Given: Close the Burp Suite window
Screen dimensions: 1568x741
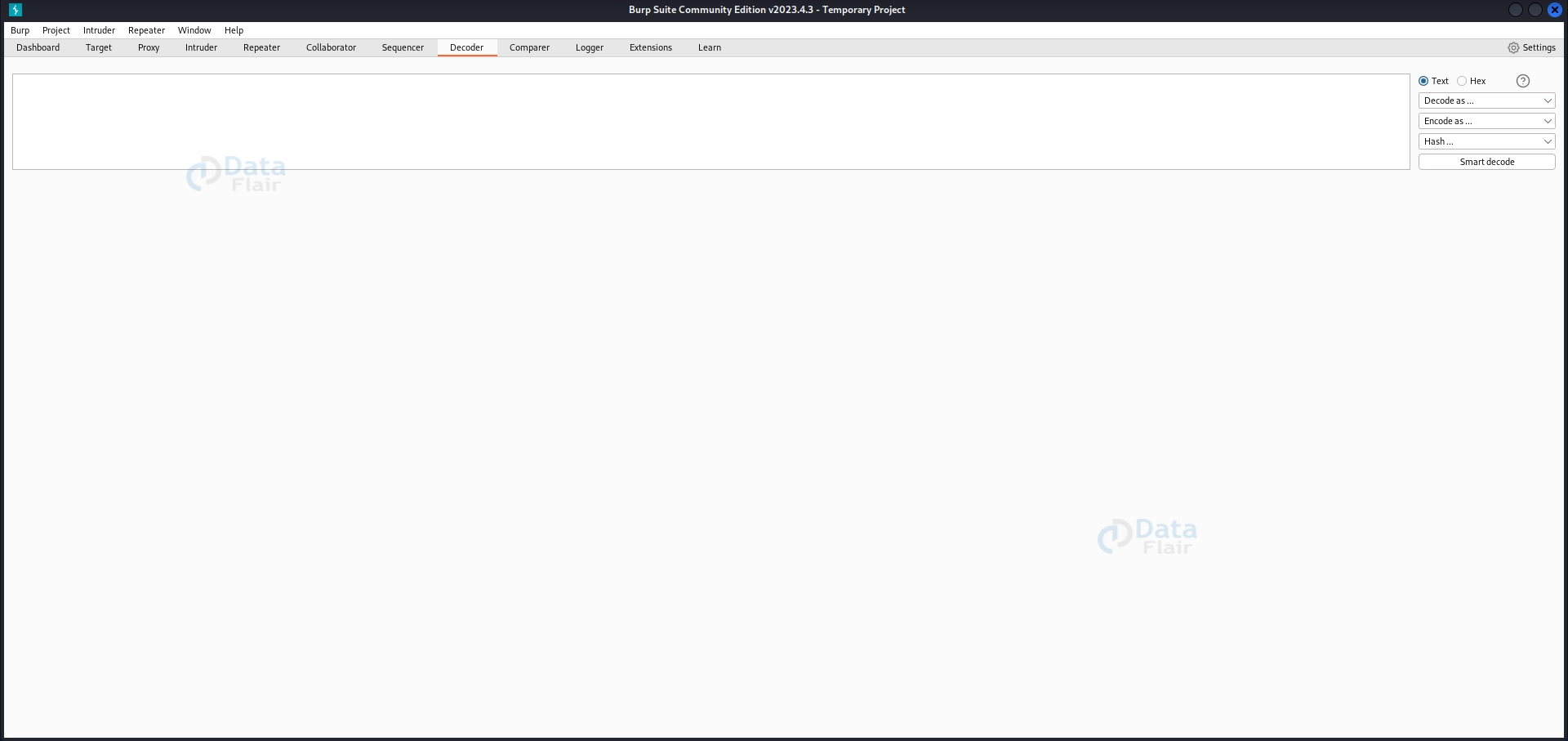Looking at the screenshot, I should tap(1555, 10).
